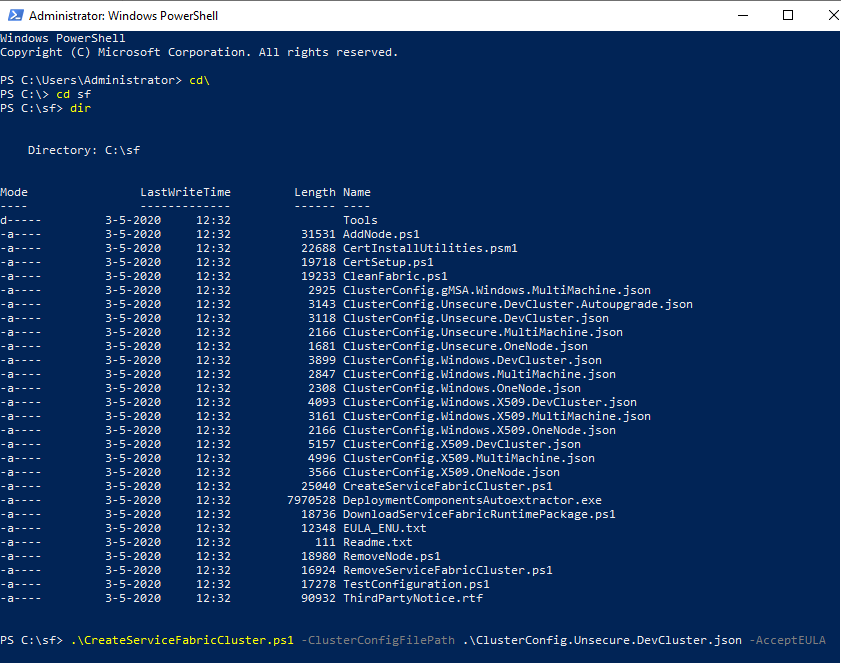Click the TestConfiguration.ps1 file name
Image resolution: width=841 pixels, height=663 pixels.
coord(416,584)
